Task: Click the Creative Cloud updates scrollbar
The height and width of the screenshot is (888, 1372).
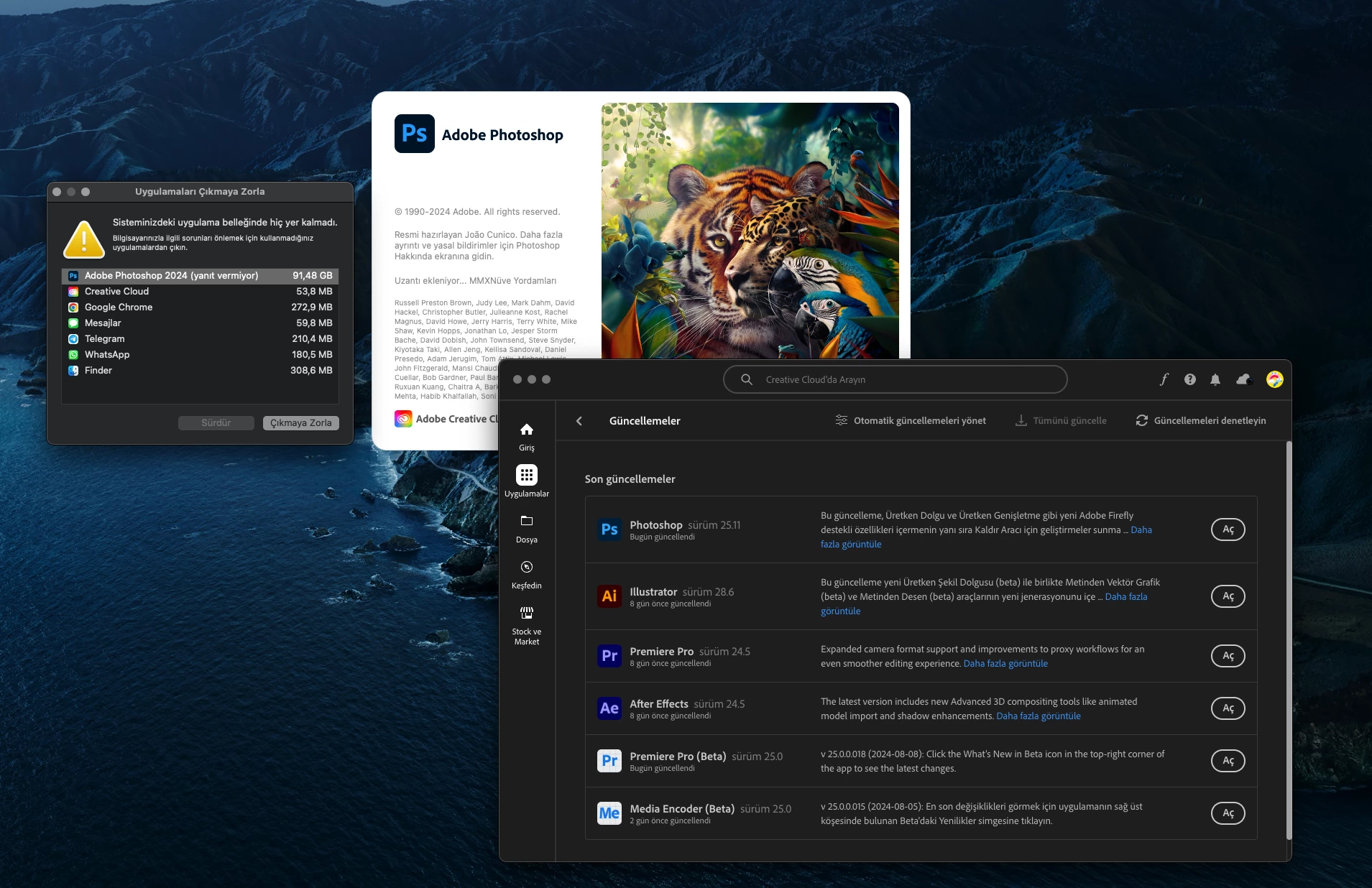Action: (x=1289, y=639)
